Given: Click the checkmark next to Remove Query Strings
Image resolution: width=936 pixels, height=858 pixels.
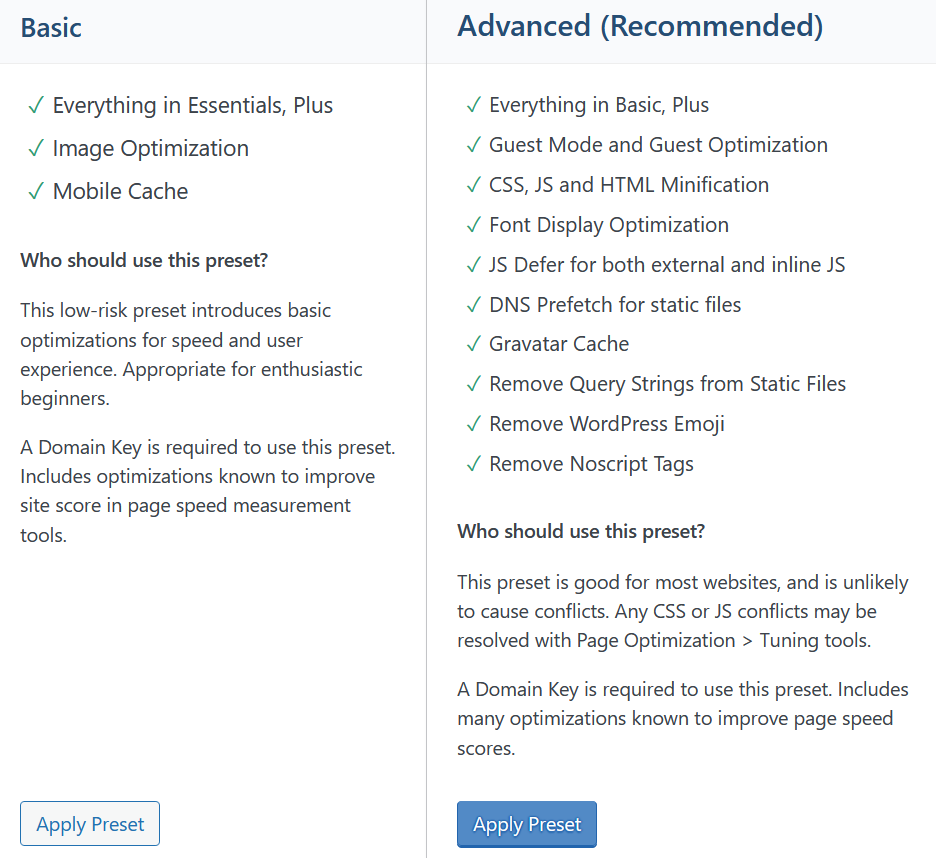Looking at the screenshot, I should click(473, 385).
